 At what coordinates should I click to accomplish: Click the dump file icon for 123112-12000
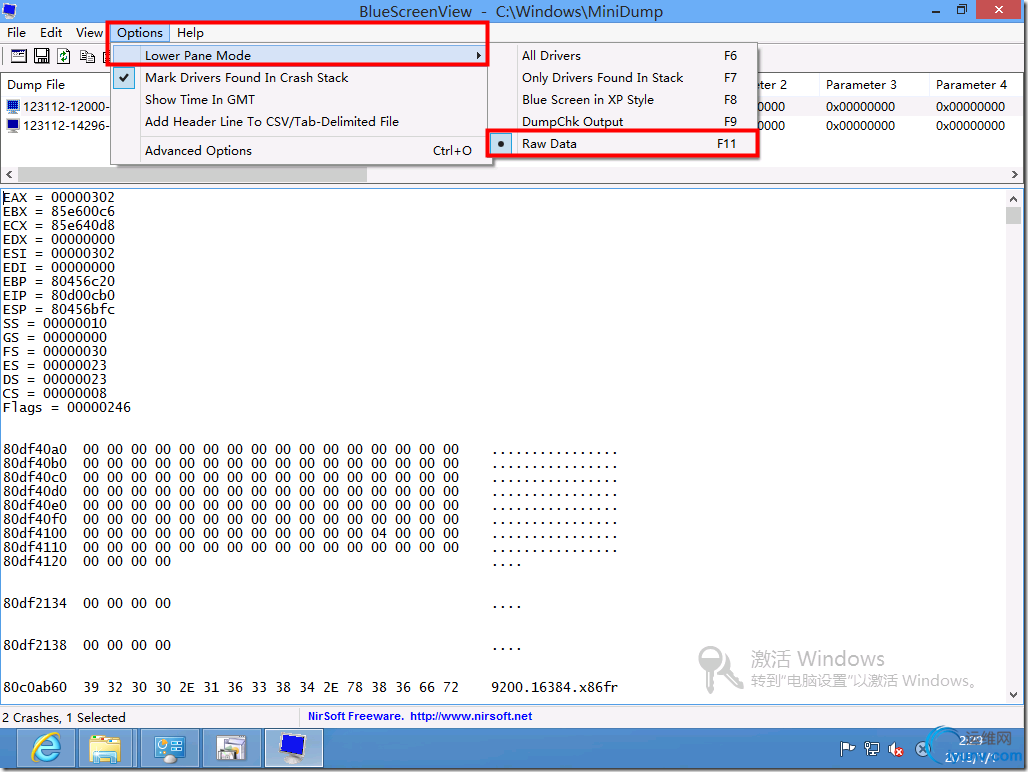tap(13, 106)
